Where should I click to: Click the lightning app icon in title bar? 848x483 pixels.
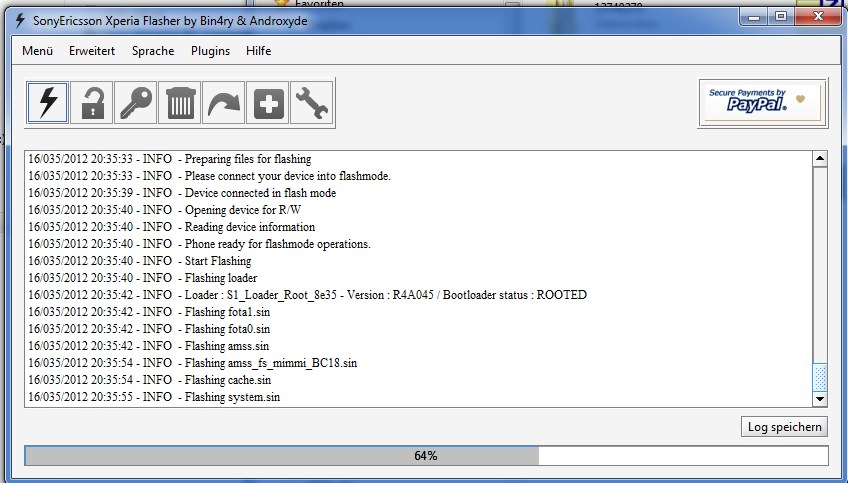[20, 21]
